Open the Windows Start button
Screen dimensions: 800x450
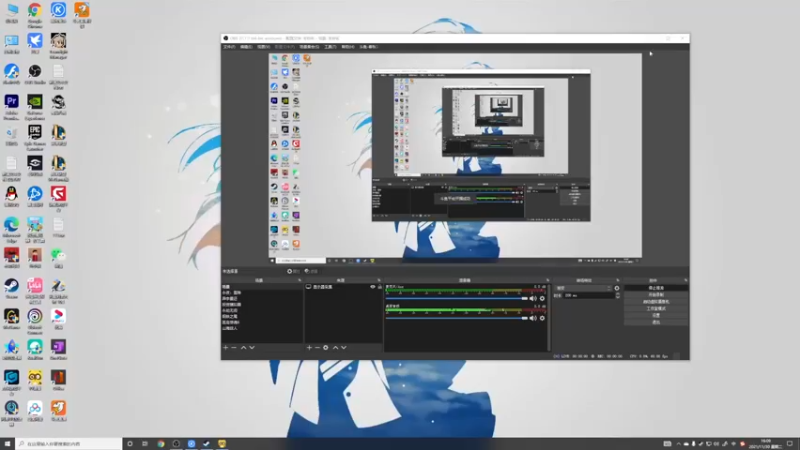(7, 444)
